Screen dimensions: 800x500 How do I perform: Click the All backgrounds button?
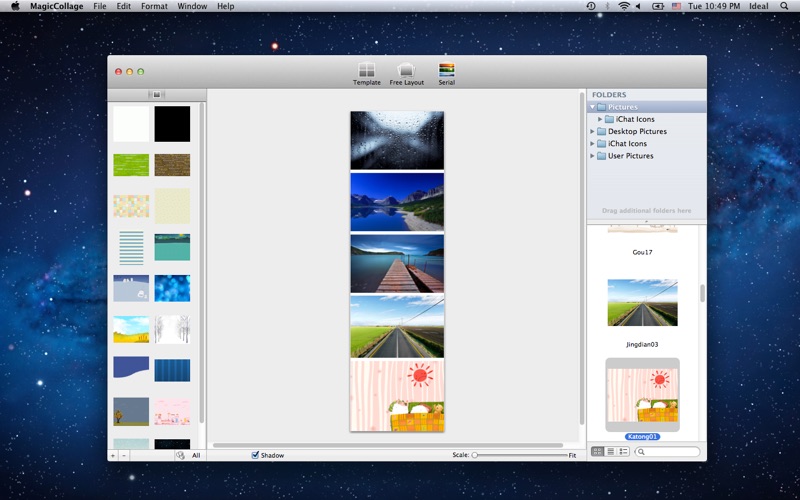196,455
